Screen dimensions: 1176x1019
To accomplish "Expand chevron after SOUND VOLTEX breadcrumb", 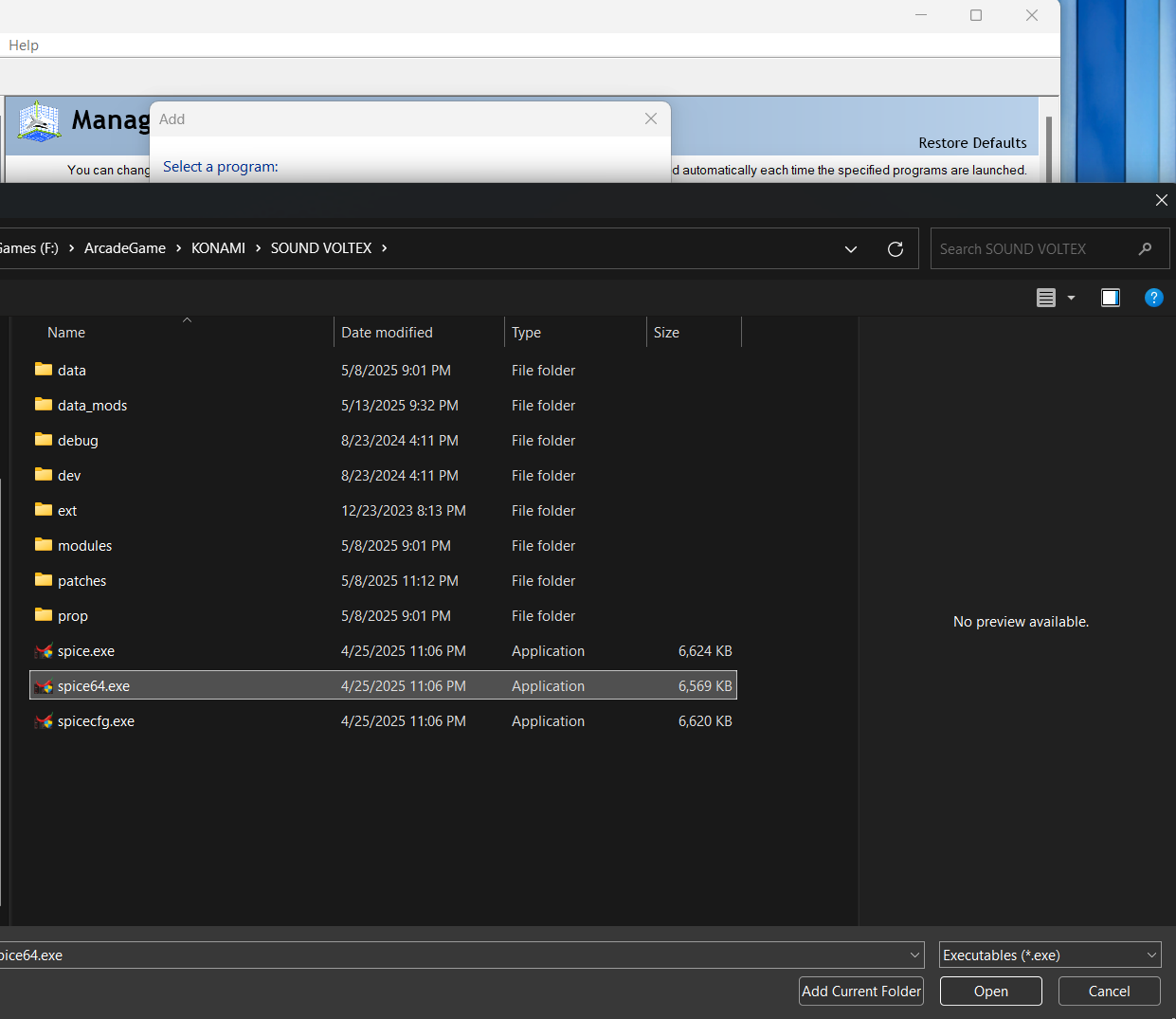I will 384,248.
